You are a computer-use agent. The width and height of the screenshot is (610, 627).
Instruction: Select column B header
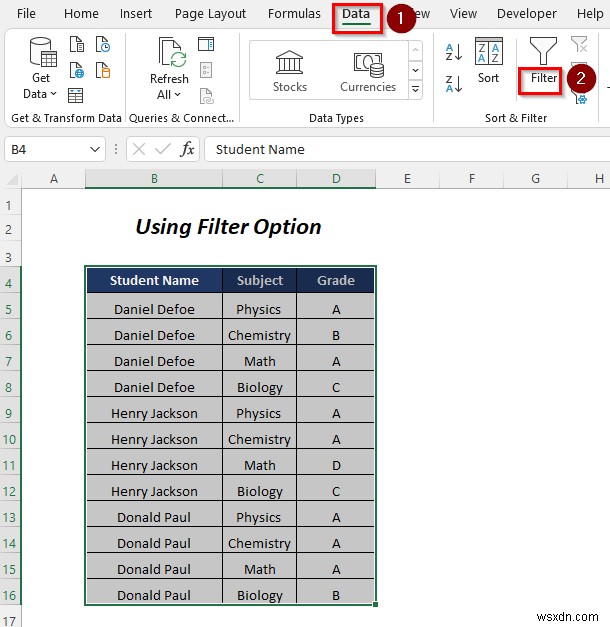tap(154, 179)
